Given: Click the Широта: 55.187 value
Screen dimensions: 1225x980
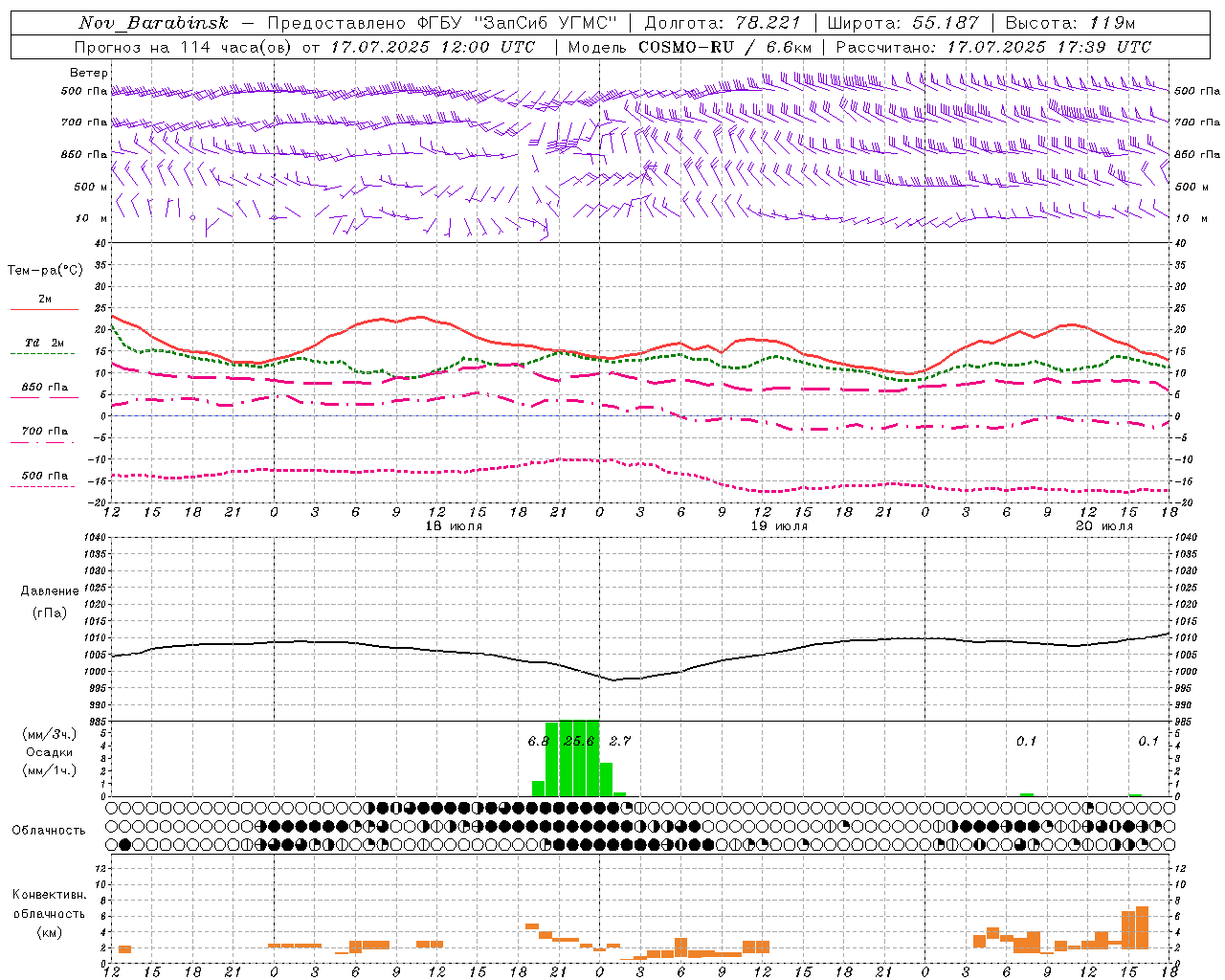Looking at the screenshot, I should point(902,23).
